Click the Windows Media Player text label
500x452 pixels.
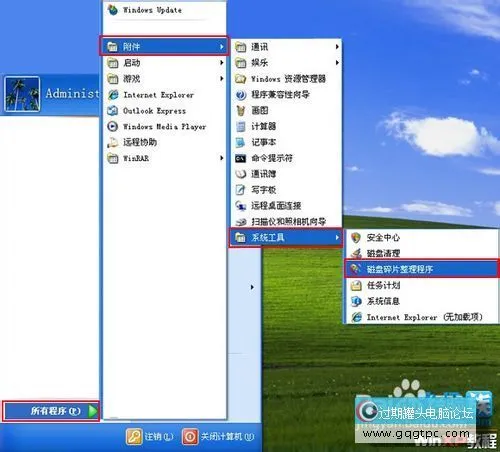click(164, 127)
